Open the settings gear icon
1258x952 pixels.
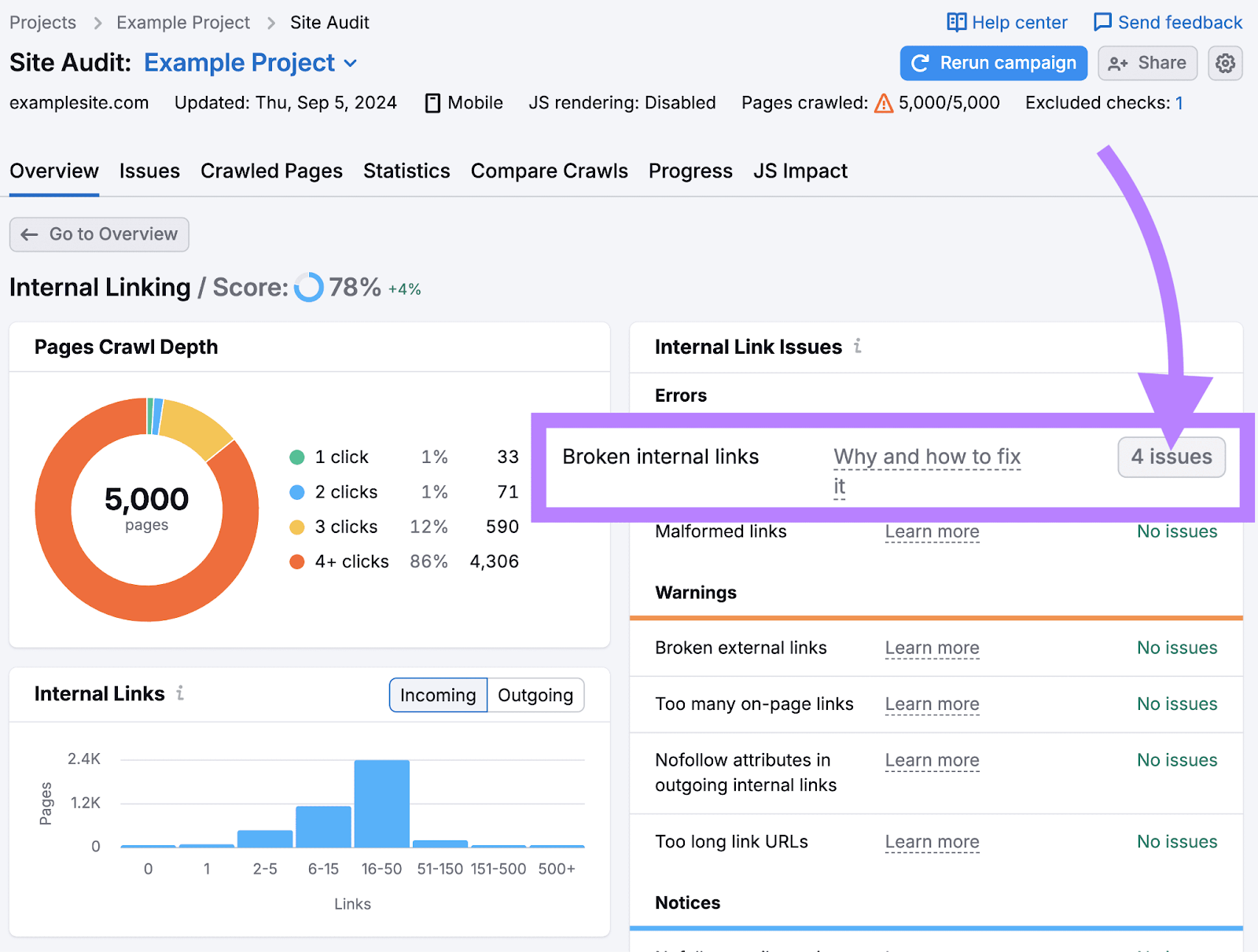click(x=1225, y=63)
